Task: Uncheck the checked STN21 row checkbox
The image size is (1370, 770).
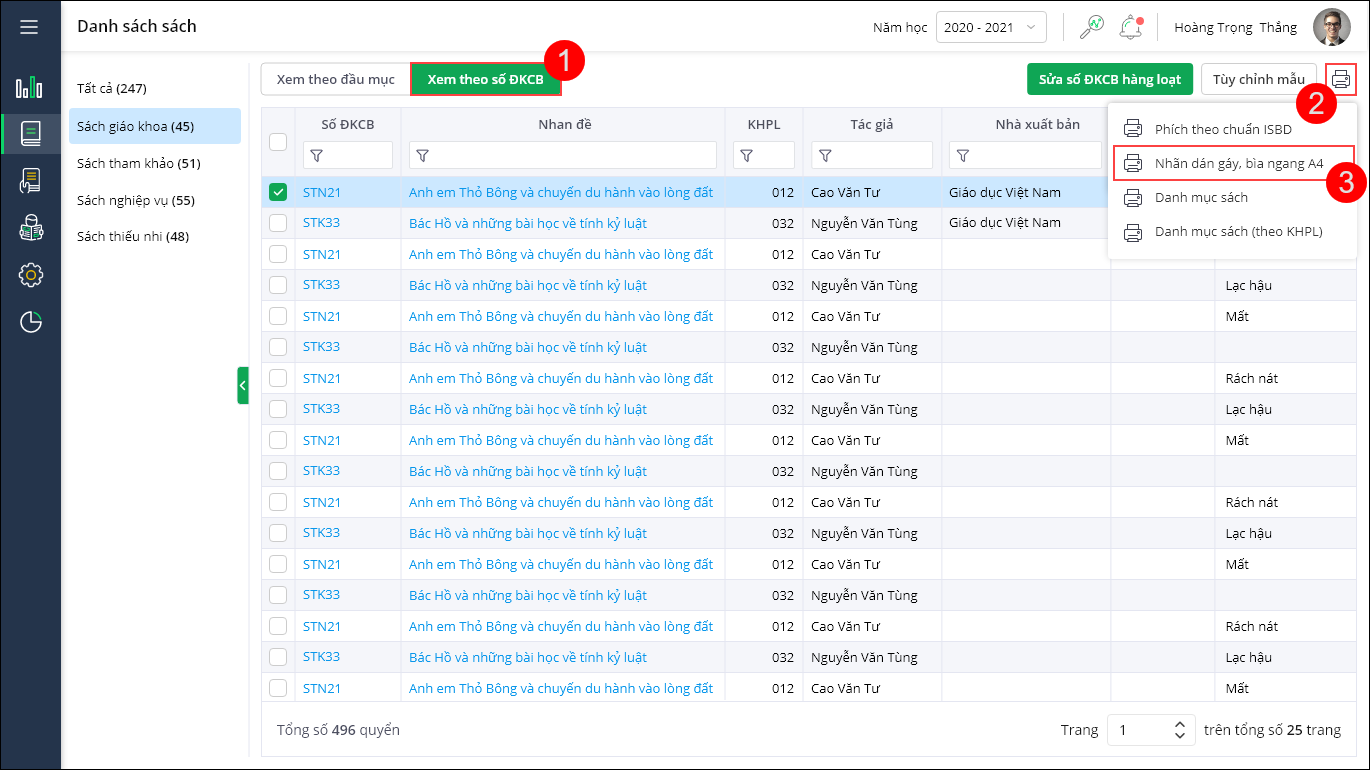Action: [x=278, y=192]
